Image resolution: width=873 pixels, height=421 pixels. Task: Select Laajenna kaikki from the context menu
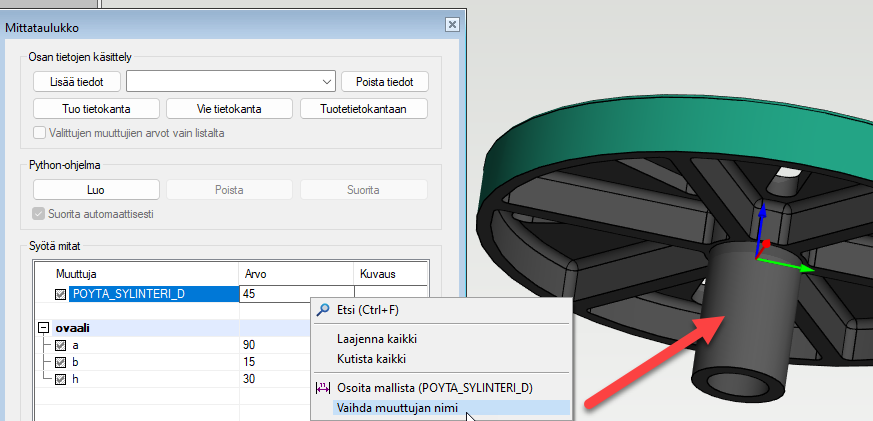(376, 339)
